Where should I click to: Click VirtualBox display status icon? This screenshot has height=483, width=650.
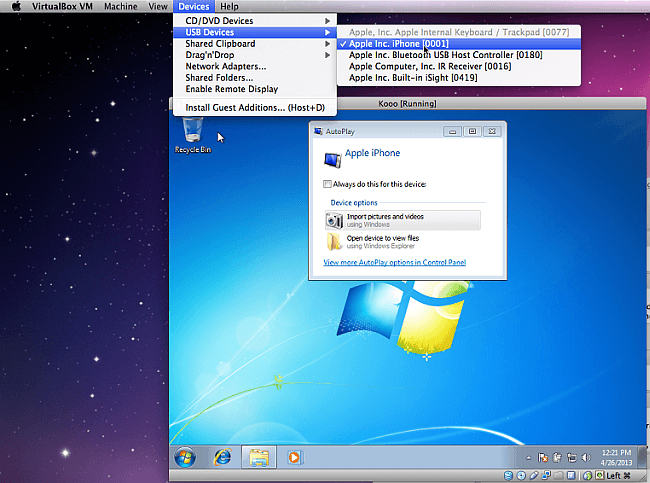pyautogui.click(x=571, y=476)
